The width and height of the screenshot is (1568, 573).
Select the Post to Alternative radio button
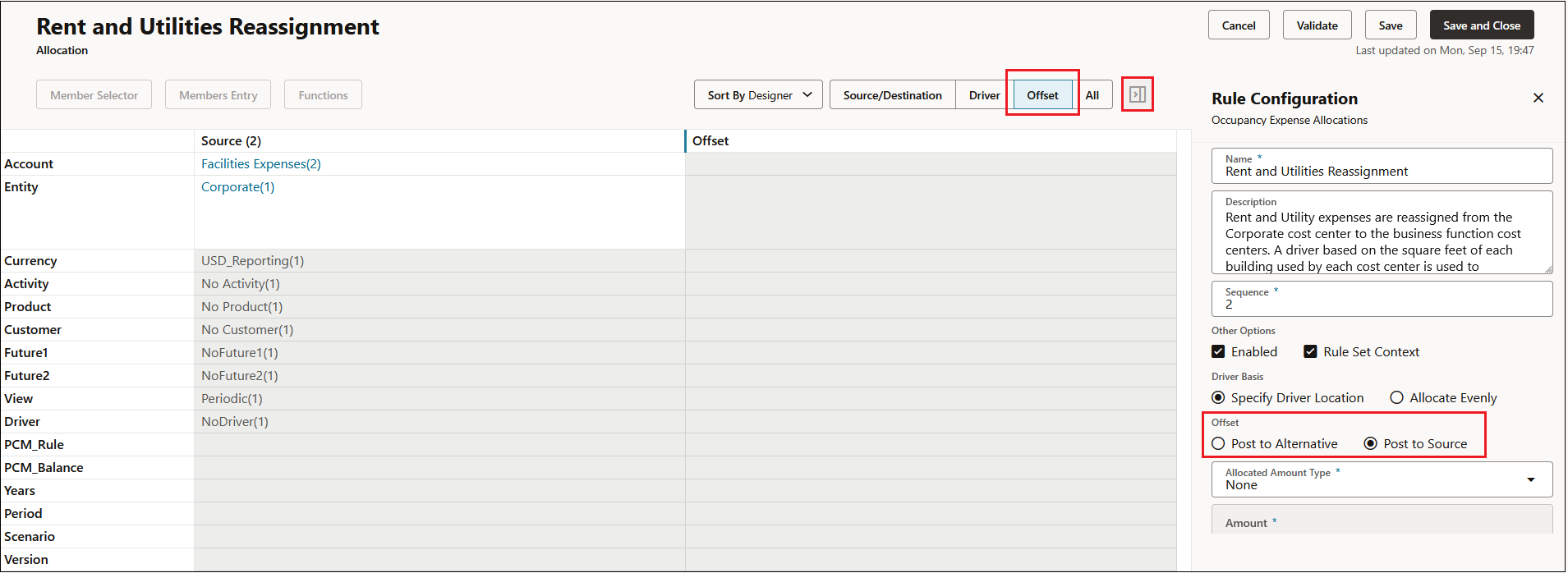1218,443
